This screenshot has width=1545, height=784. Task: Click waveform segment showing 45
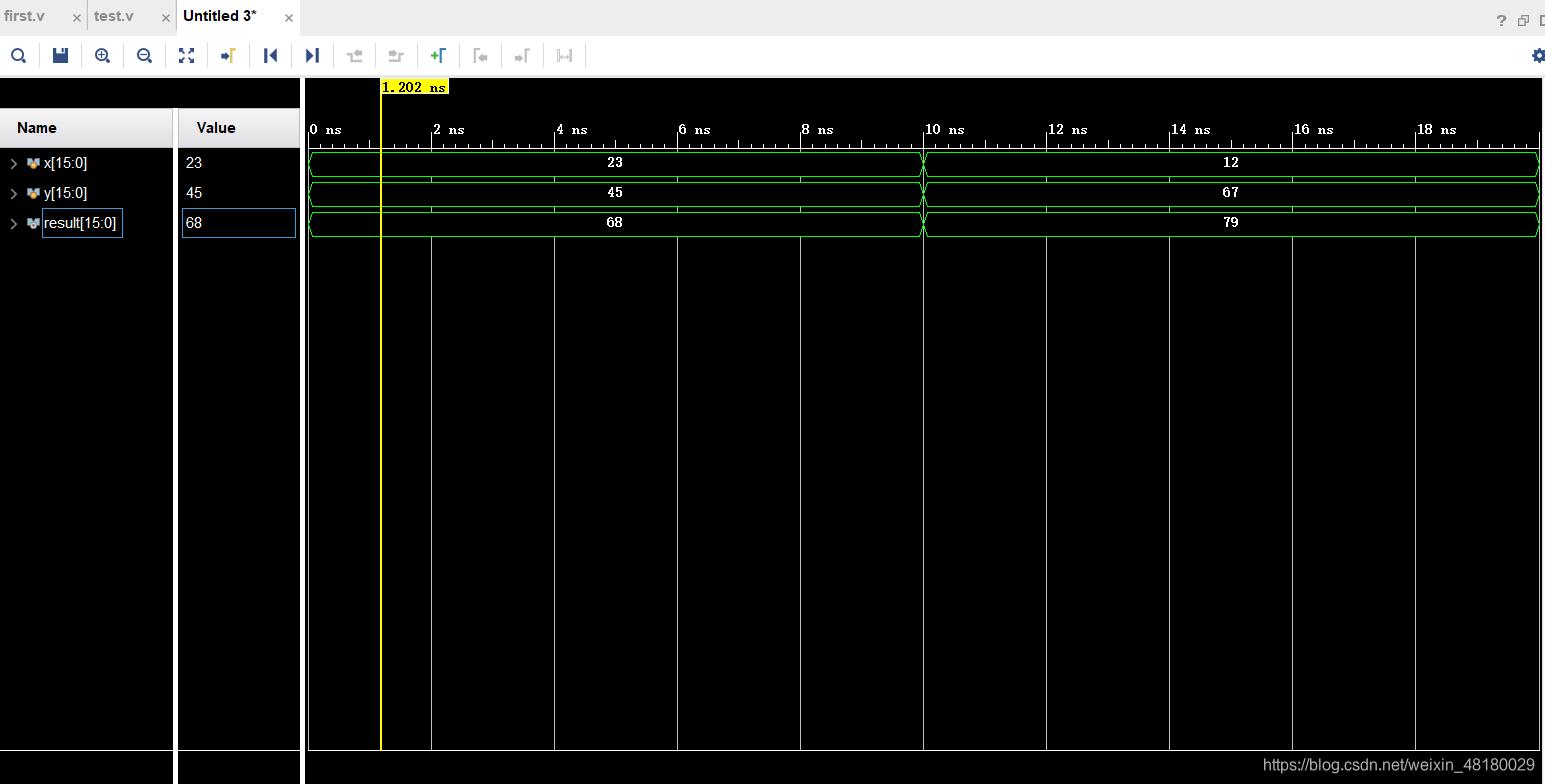[x=615, y=193]
